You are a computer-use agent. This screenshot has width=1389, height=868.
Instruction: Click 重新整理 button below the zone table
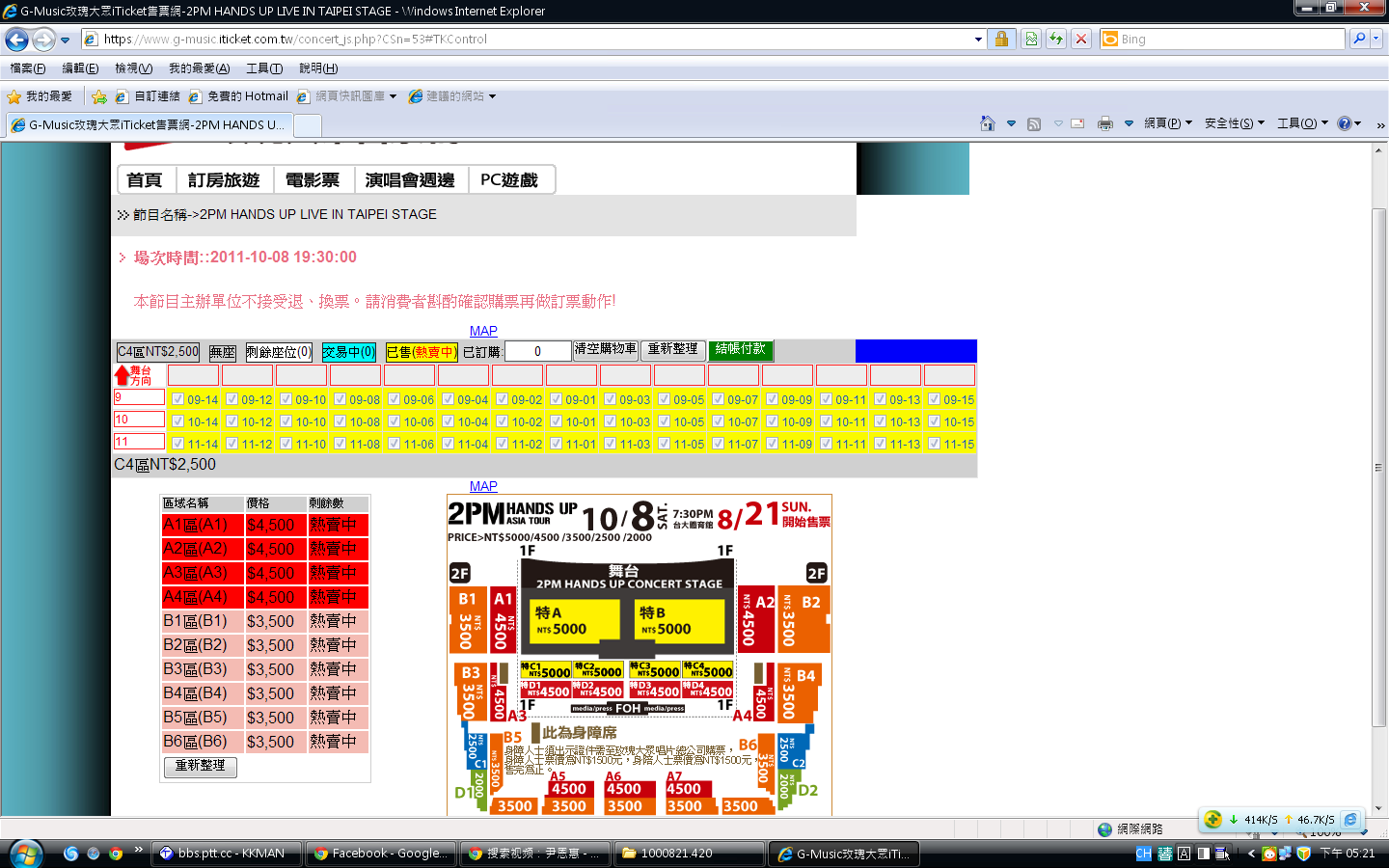pyautogui.click(x=201, y=766)
